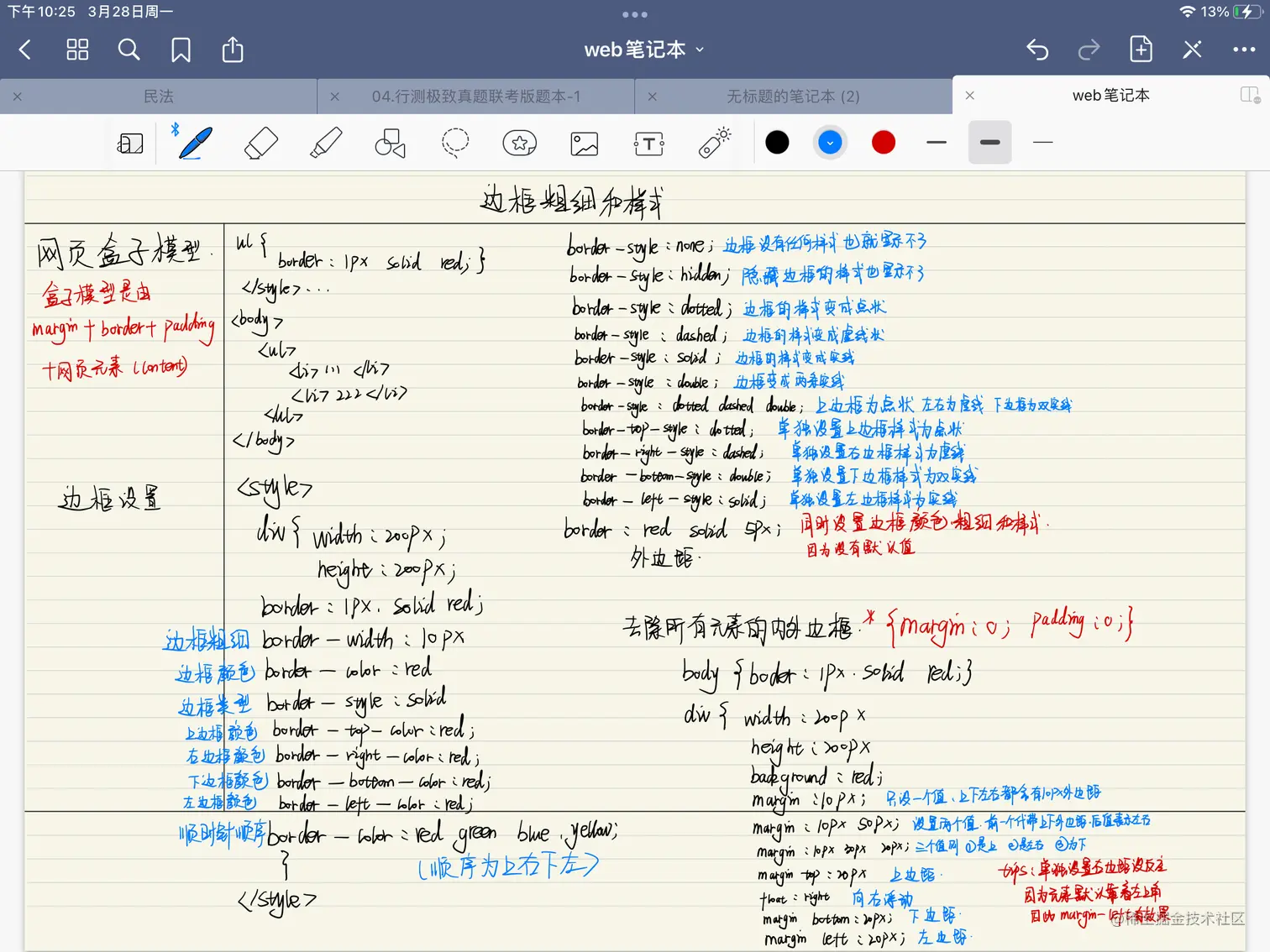Image resolution: width=1270 pixels, height=952 pixels.
Task: Open the share and export menu
Action: tap(233, 50)
